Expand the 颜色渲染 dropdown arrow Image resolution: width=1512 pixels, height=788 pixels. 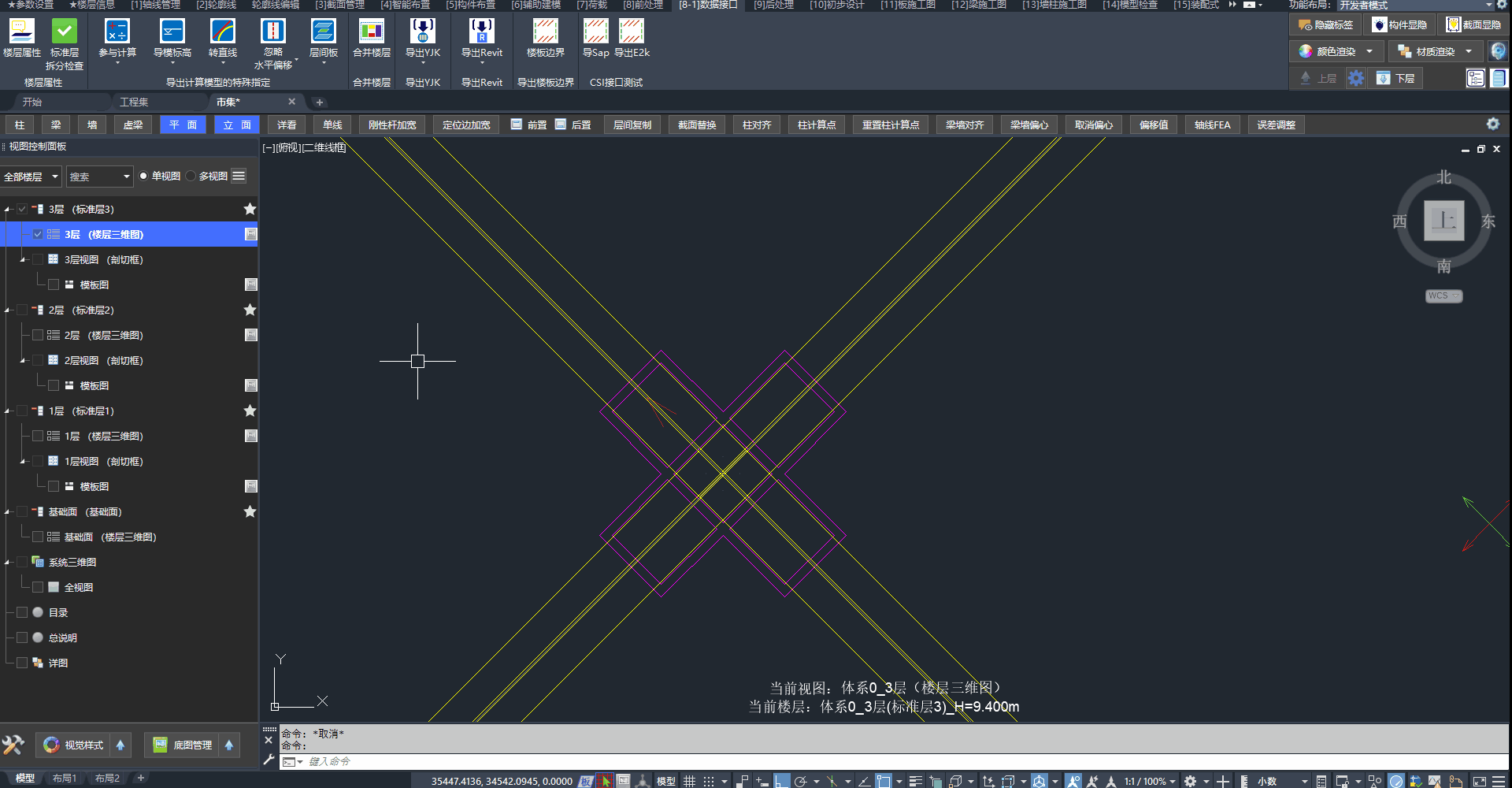pyautogui.click(x=1369, y=51)
